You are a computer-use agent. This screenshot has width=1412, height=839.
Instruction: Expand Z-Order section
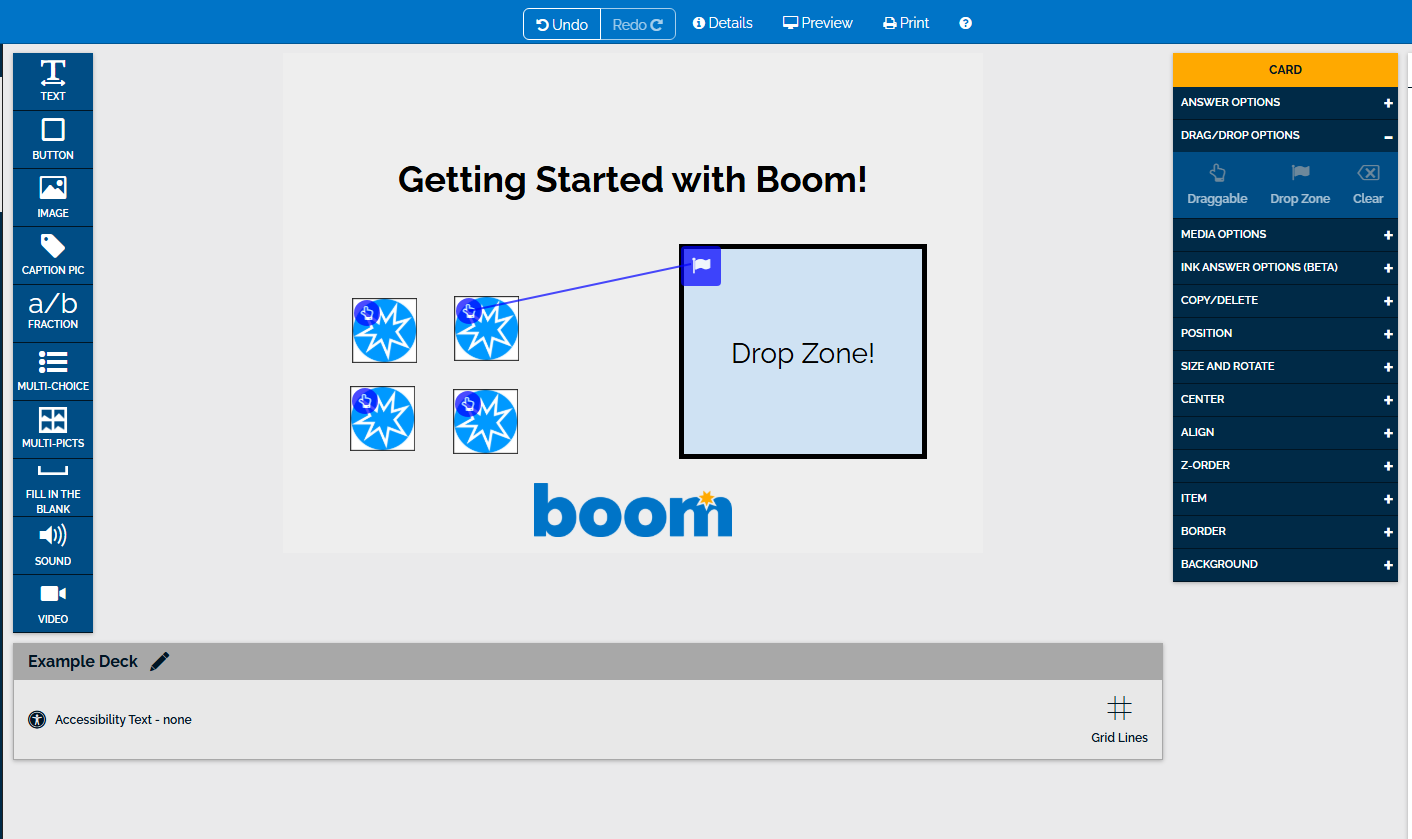click(1285, 465)
